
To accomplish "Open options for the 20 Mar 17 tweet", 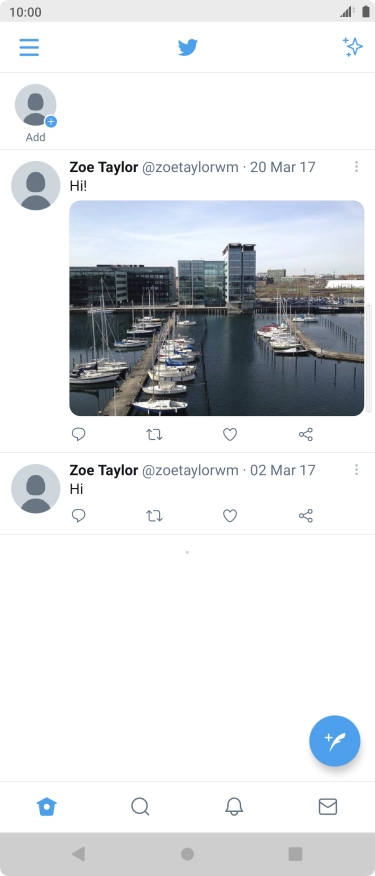I will point(357,166).
